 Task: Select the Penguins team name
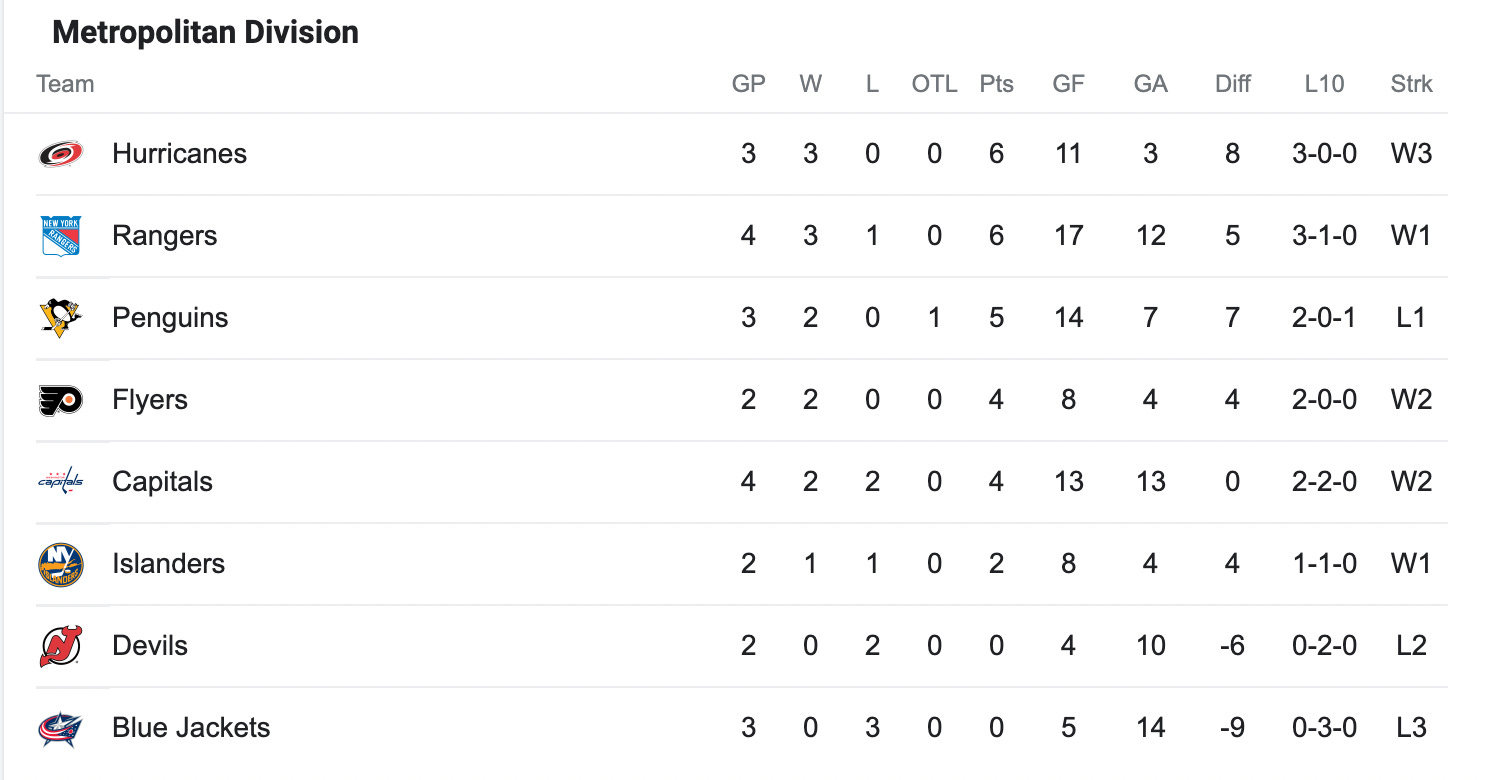[x=170, y=317]
